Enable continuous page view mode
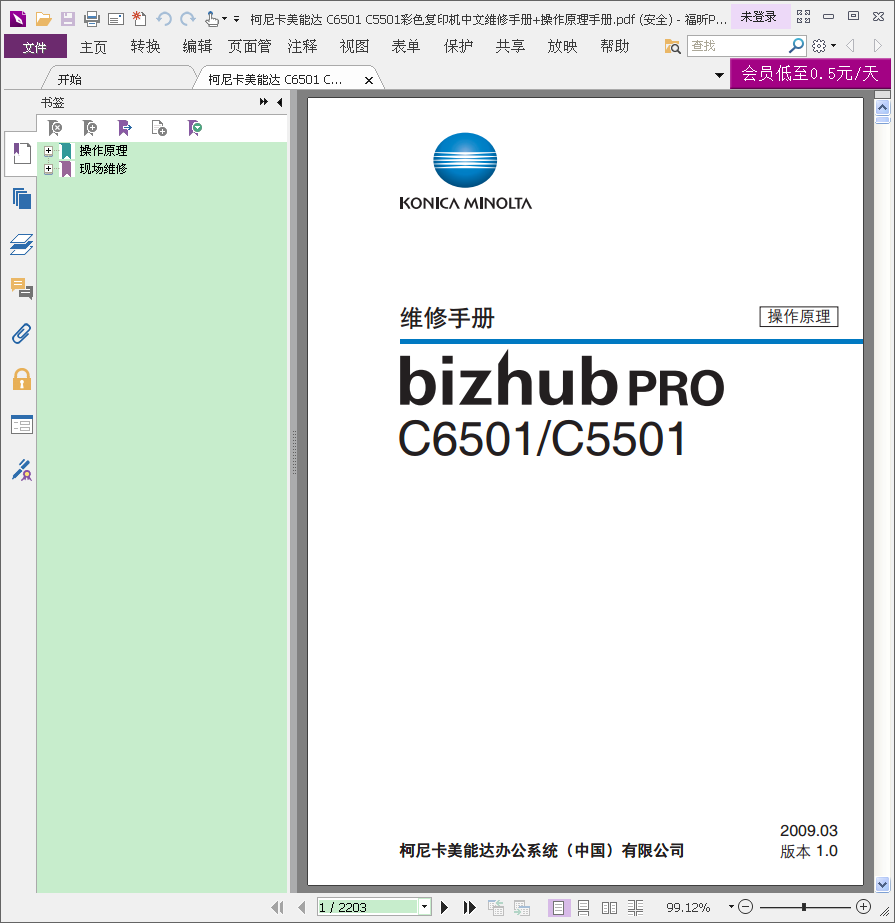This screenshot has height=923, width=895. pyautogui.click(x=584, y=908)
